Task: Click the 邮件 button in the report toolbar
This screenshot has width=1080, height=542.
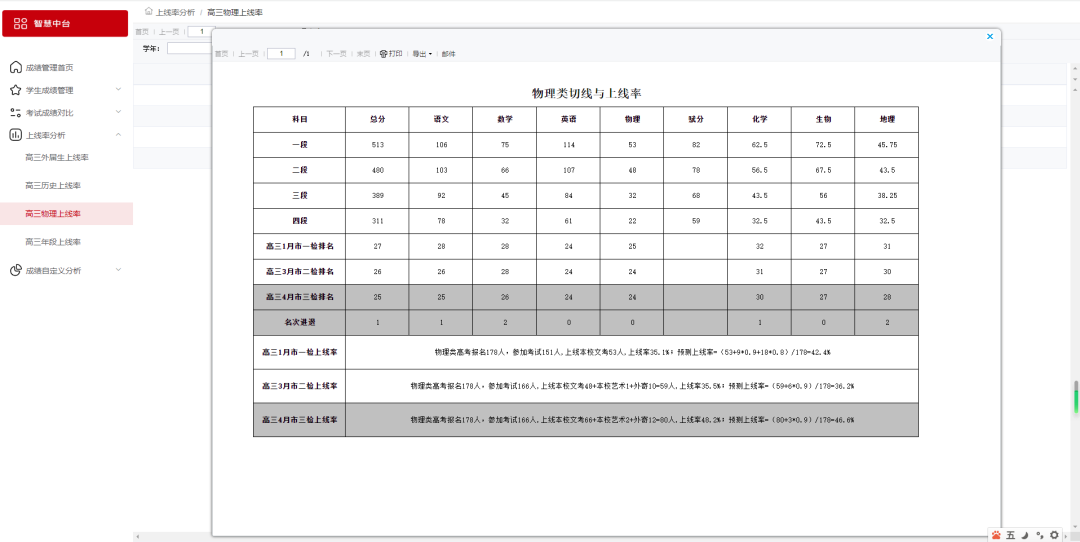Action: click(x=448, y=54)
